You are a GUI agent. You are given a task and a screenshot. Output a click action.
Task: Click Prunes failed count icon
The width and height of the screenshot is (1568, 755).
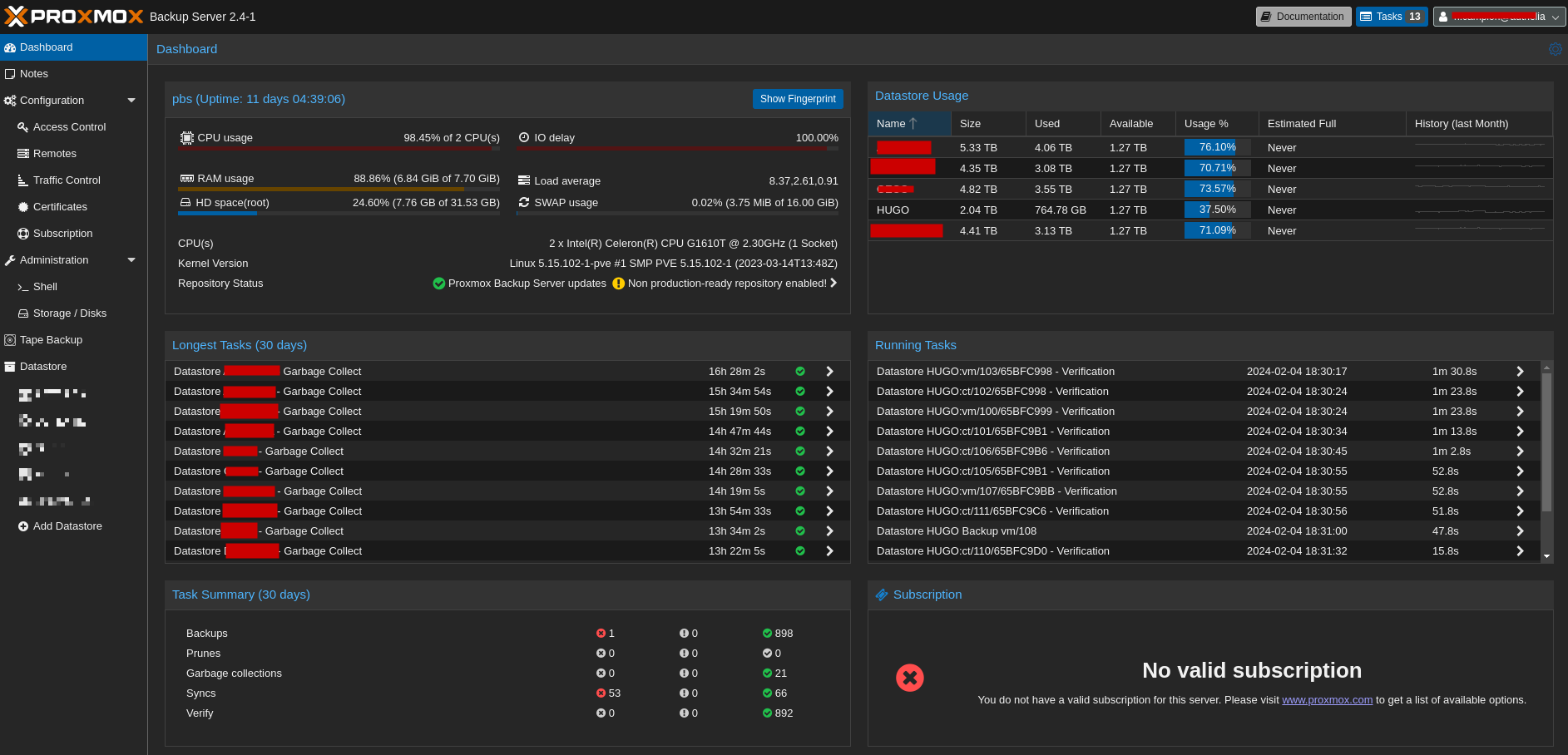pos(601,654)
